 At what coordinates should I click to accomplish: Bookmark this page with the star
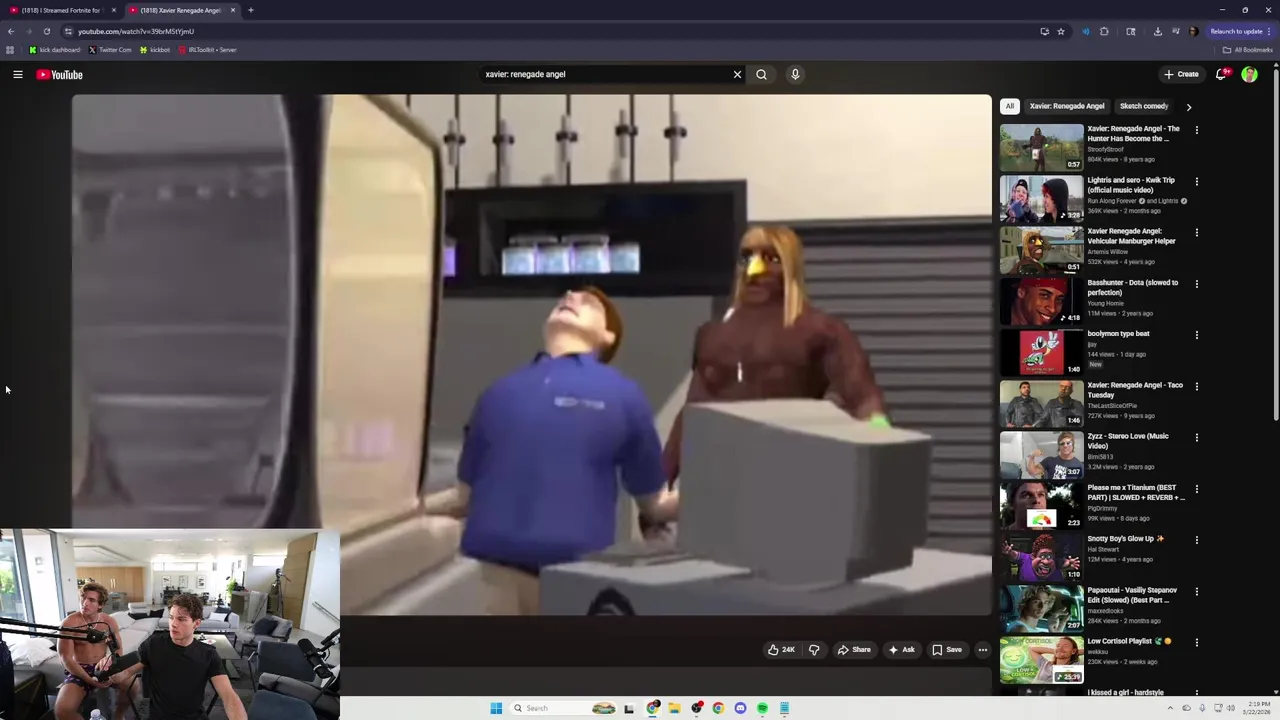[x=1061, y=31]
